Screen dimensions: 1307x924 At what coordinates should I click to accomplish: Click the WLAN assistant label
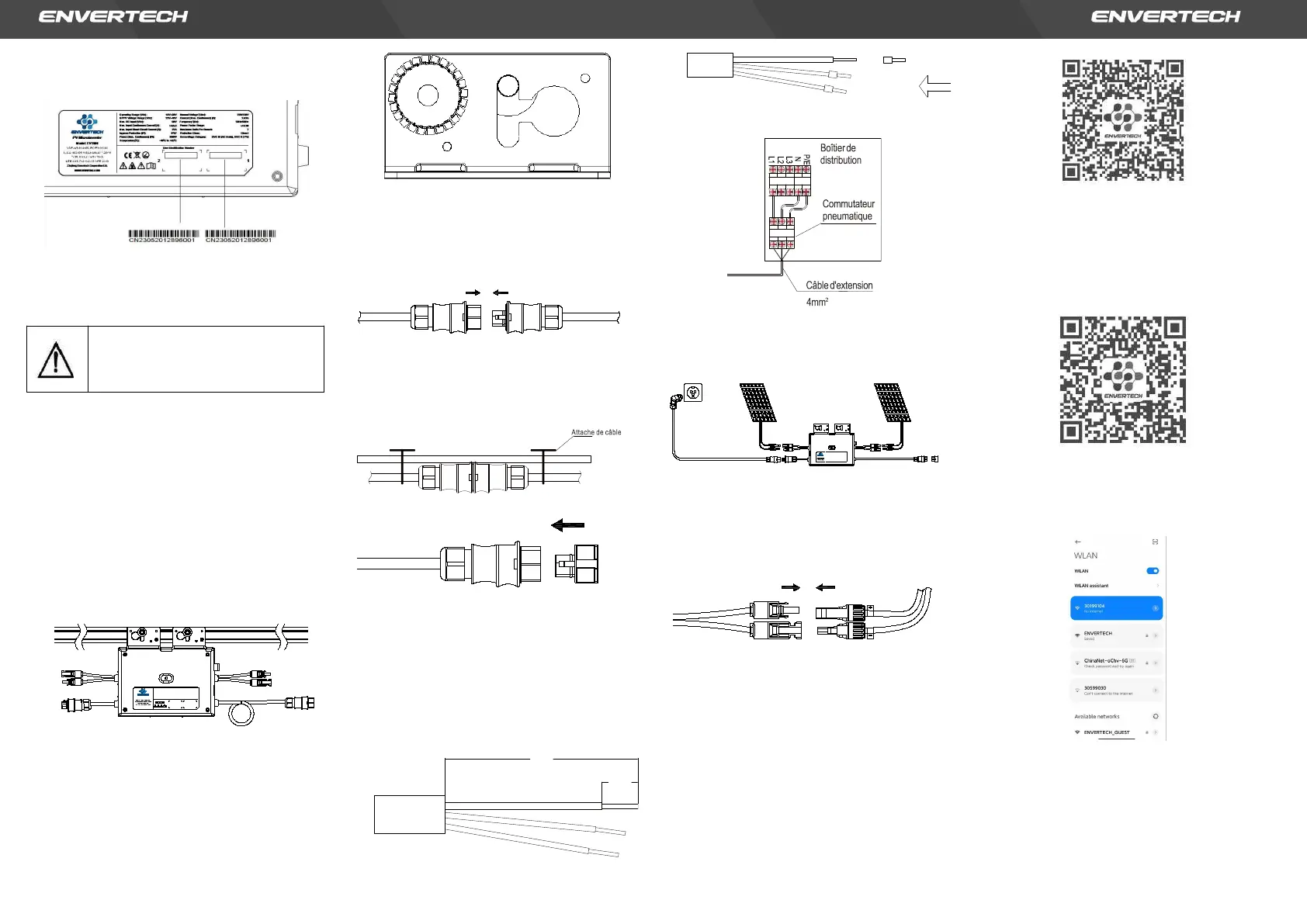coord(1091,586)
